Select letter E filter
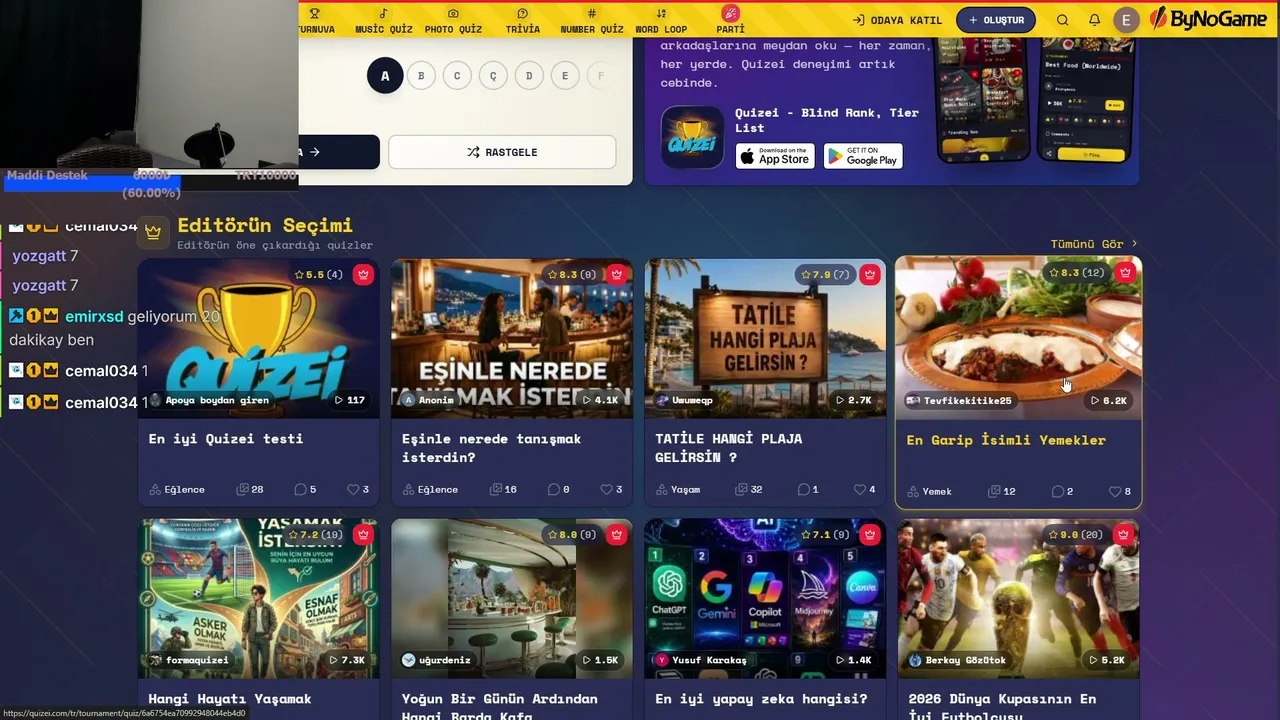Screen dimensions: 1280x720 click(x=565, y=76)
